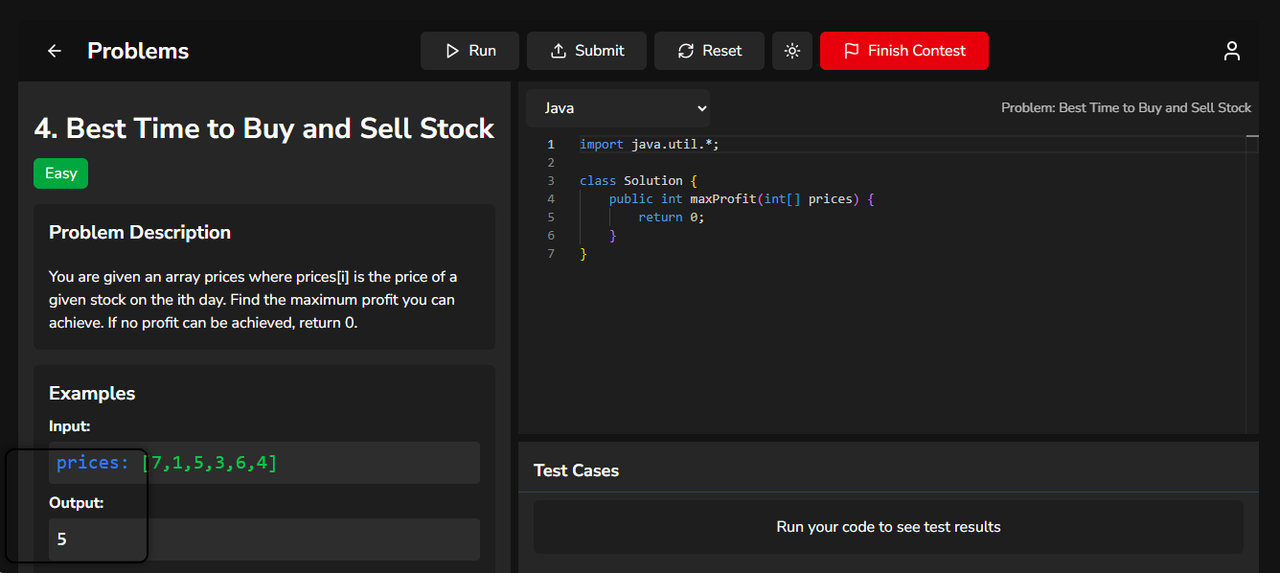
Task: Click the Run button label
Action: (x=482, y=51)
